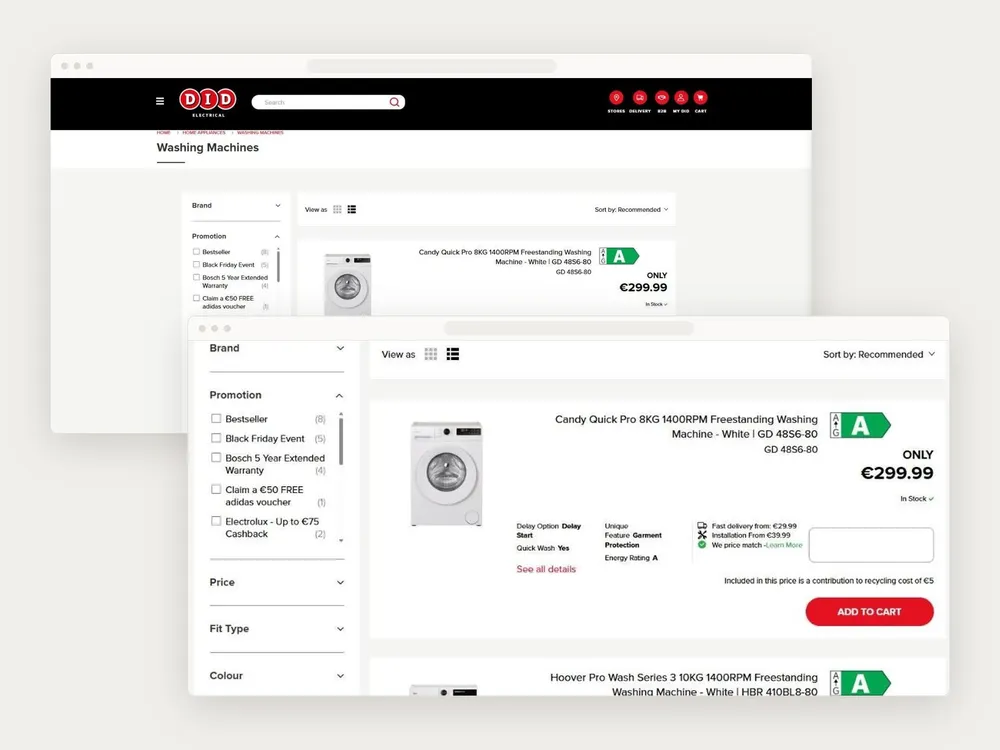Click the €299.99 price in front window
This screenshot has width=1000, height=750.
point(897,473)
